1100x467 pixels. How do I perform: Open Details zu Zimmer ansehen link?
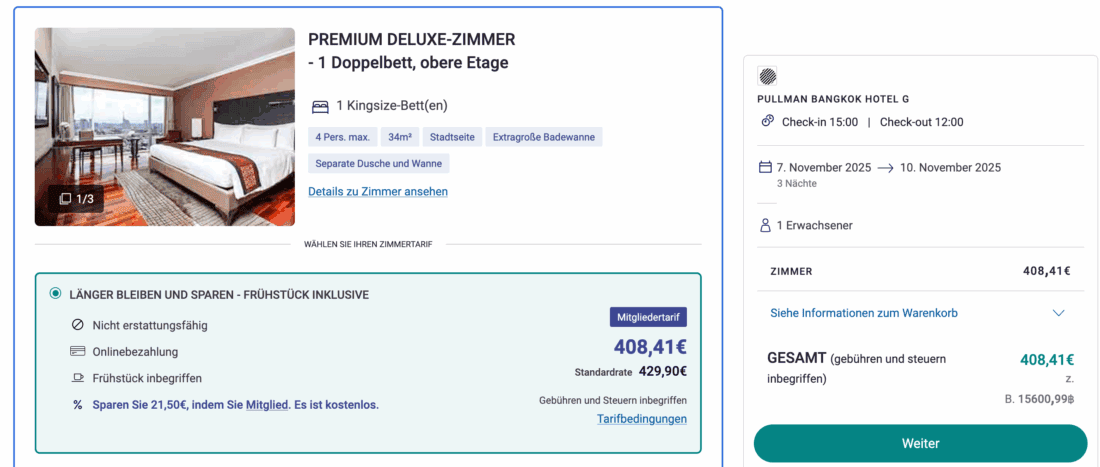378,191
